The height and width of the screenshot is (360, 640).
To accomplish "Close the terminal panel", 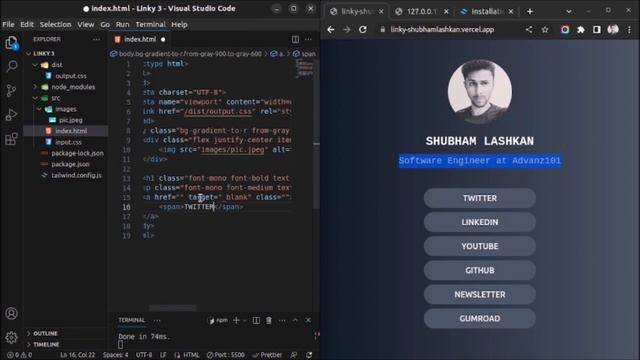I will click(x=308, y=320).
